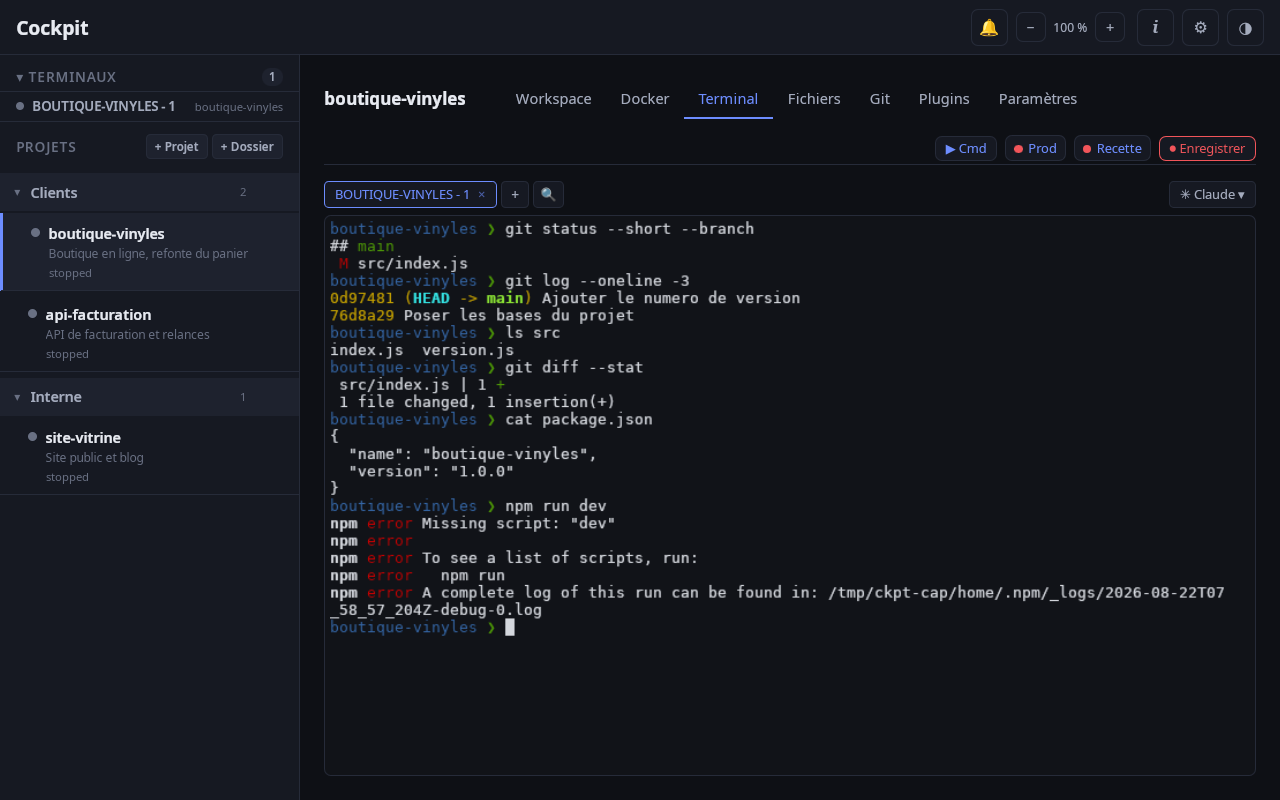1280x800 pixels.
Task: Open the info panel icon
Action: 1155,27
